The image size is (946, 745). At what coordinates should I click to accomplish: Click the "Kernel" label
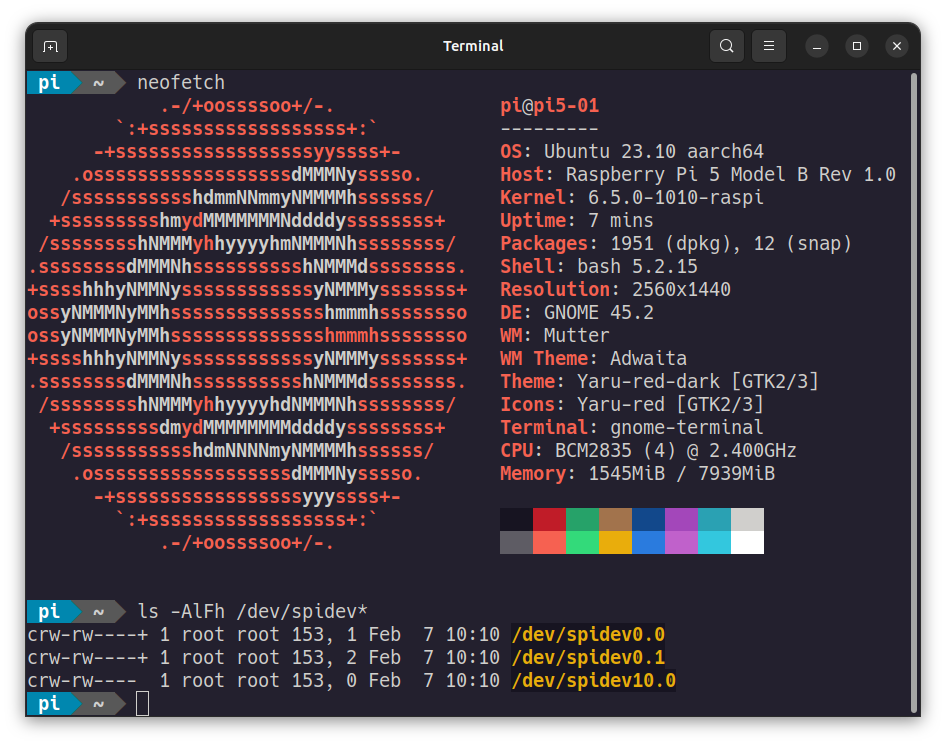pyautogui.click(x=533, y=197)
